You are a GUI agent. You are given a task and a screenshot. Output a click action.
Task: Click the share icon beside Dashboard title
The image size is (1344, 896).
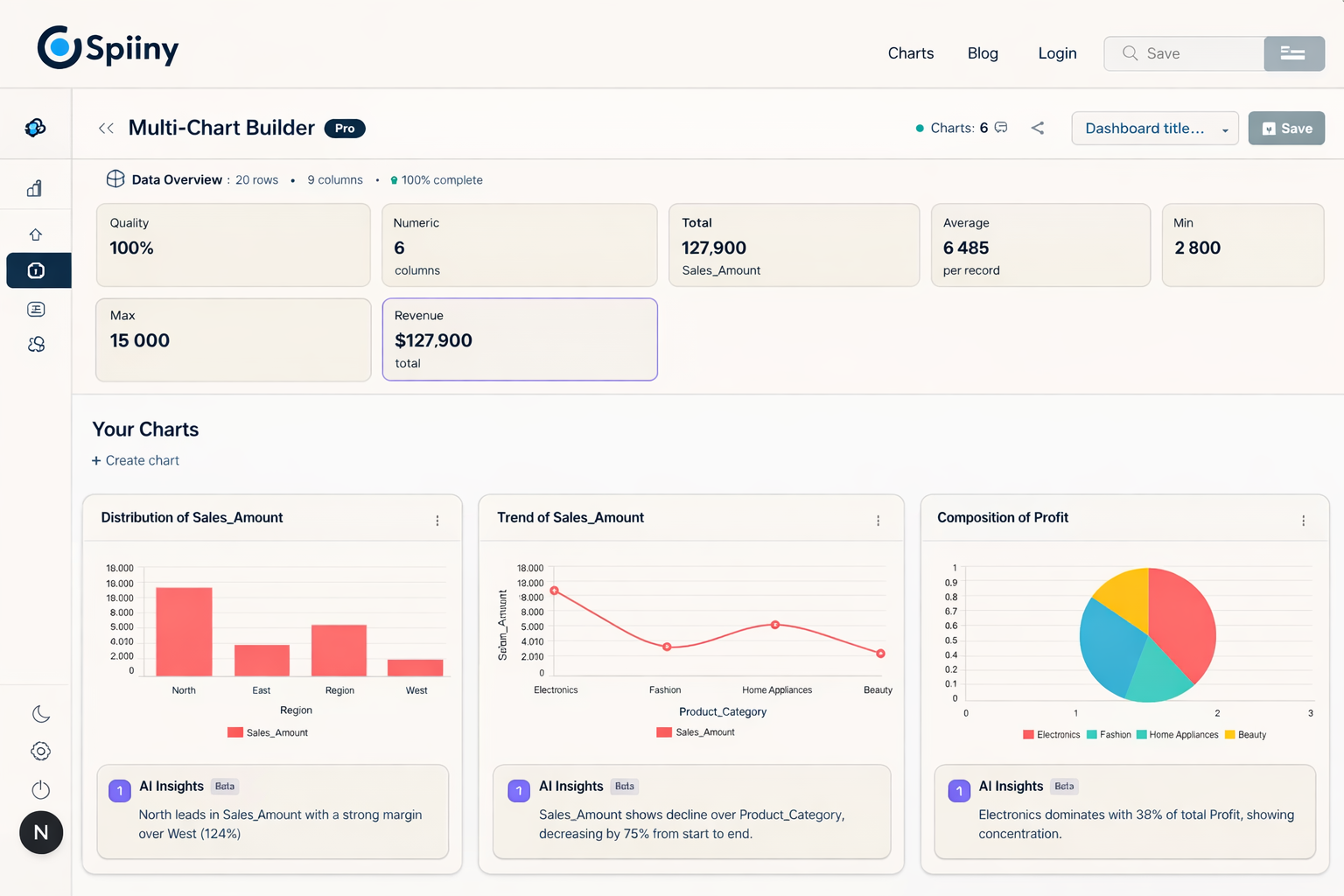1038,128
